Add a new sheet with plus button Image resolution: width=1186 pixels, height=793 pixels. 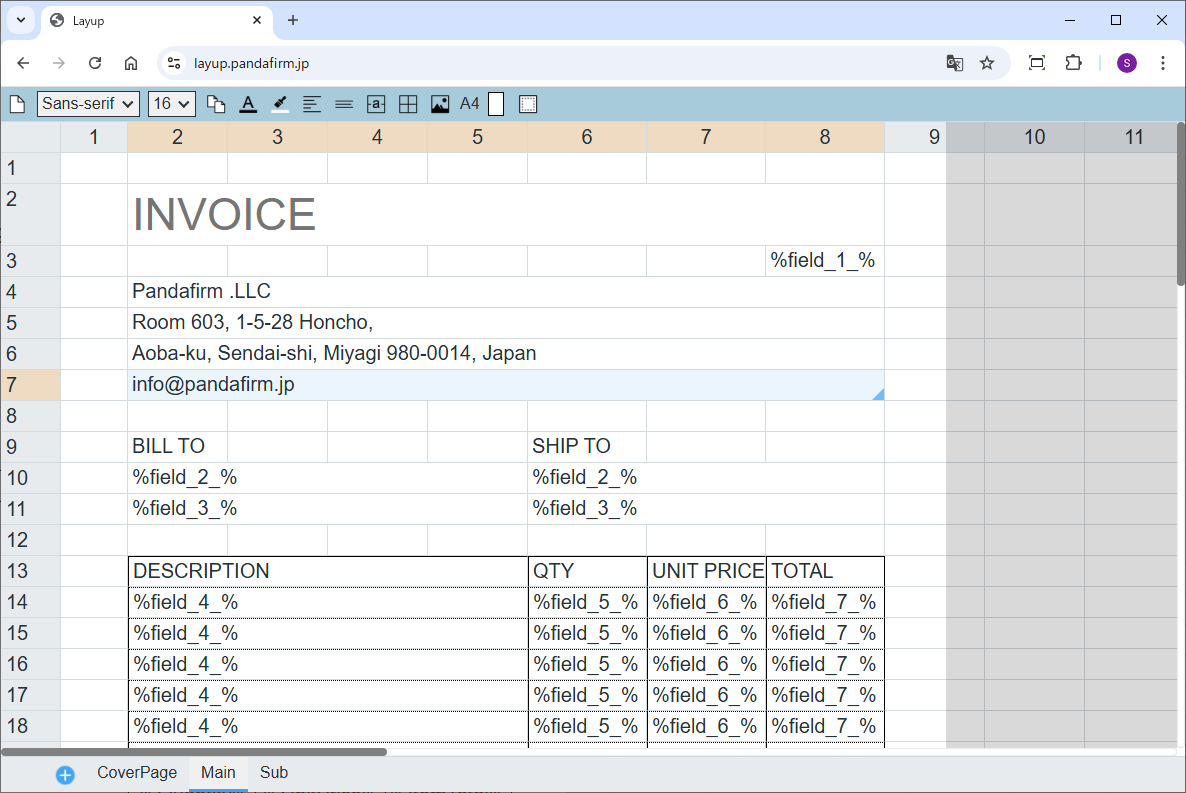65,774
